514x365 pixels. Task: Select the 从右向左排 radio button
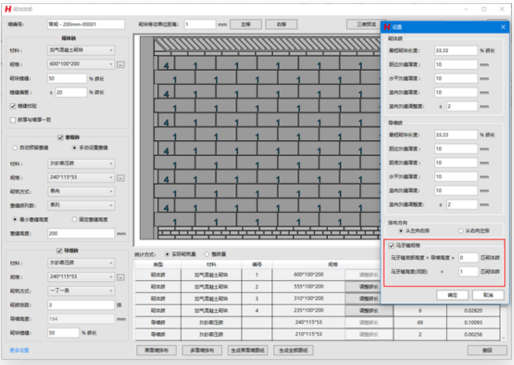click(461, 231)
